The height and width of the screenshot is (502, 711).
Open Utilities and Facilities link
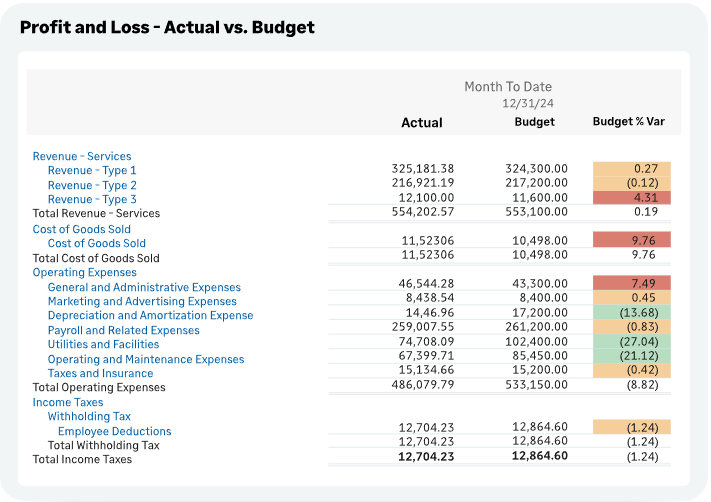pos(103,345)
